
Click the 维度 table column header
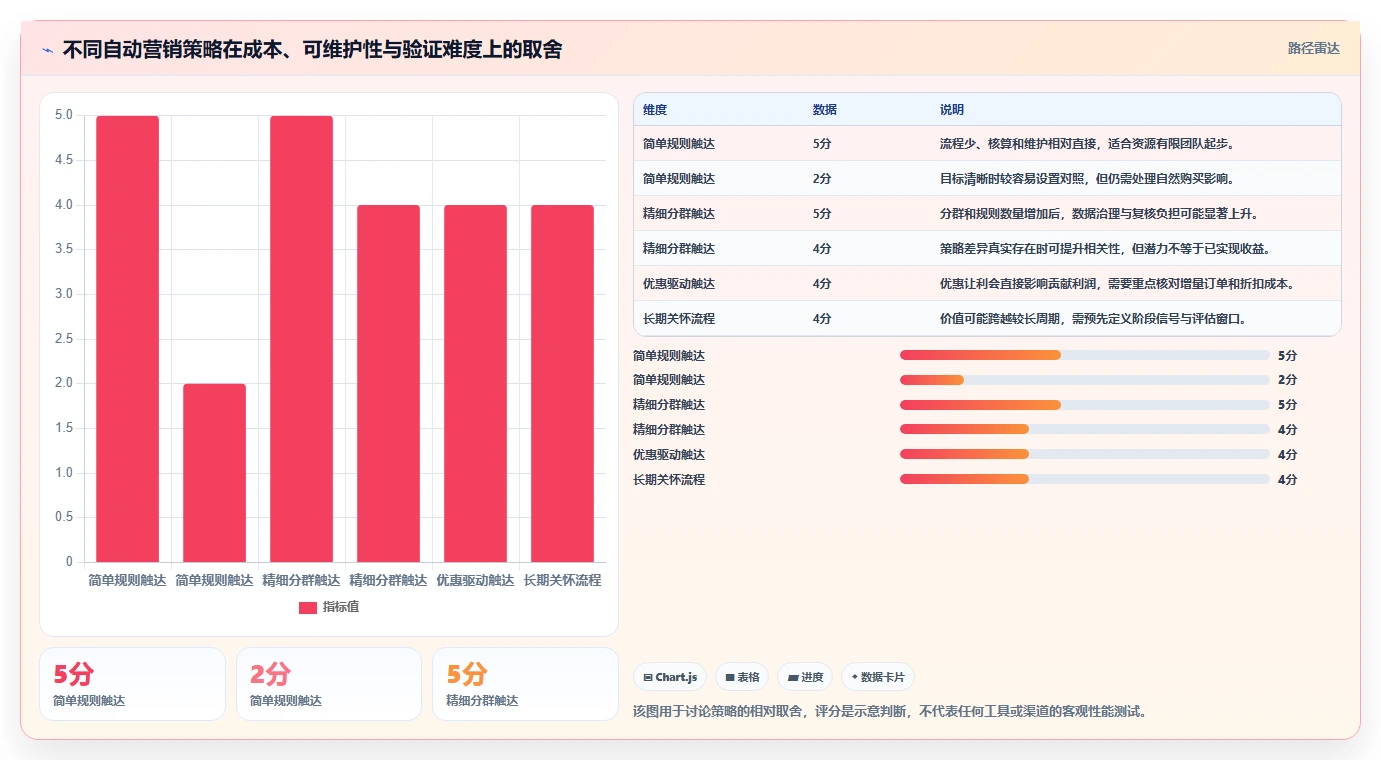pyautogui.click(x=655, y=110)
